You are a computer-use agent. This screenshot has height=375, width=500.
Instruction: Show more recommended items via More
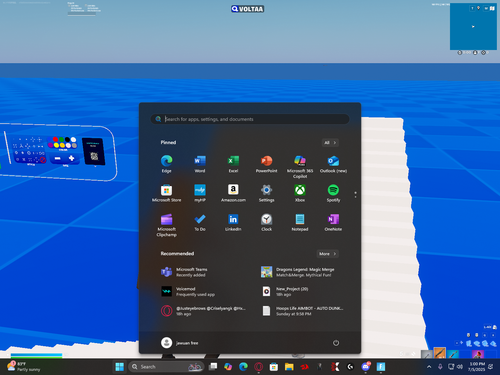[x=328, y=254]
